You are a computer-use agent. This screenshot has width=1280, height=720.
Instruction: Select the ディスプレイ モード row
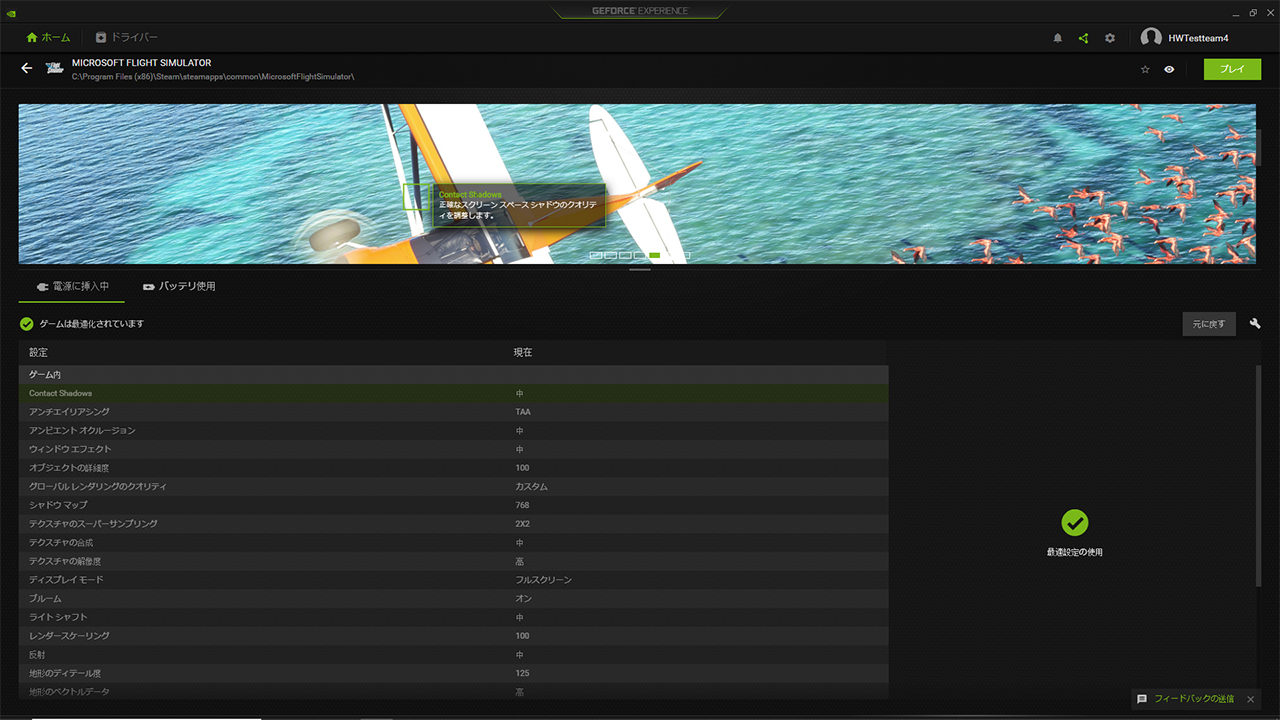click(453, 580)
